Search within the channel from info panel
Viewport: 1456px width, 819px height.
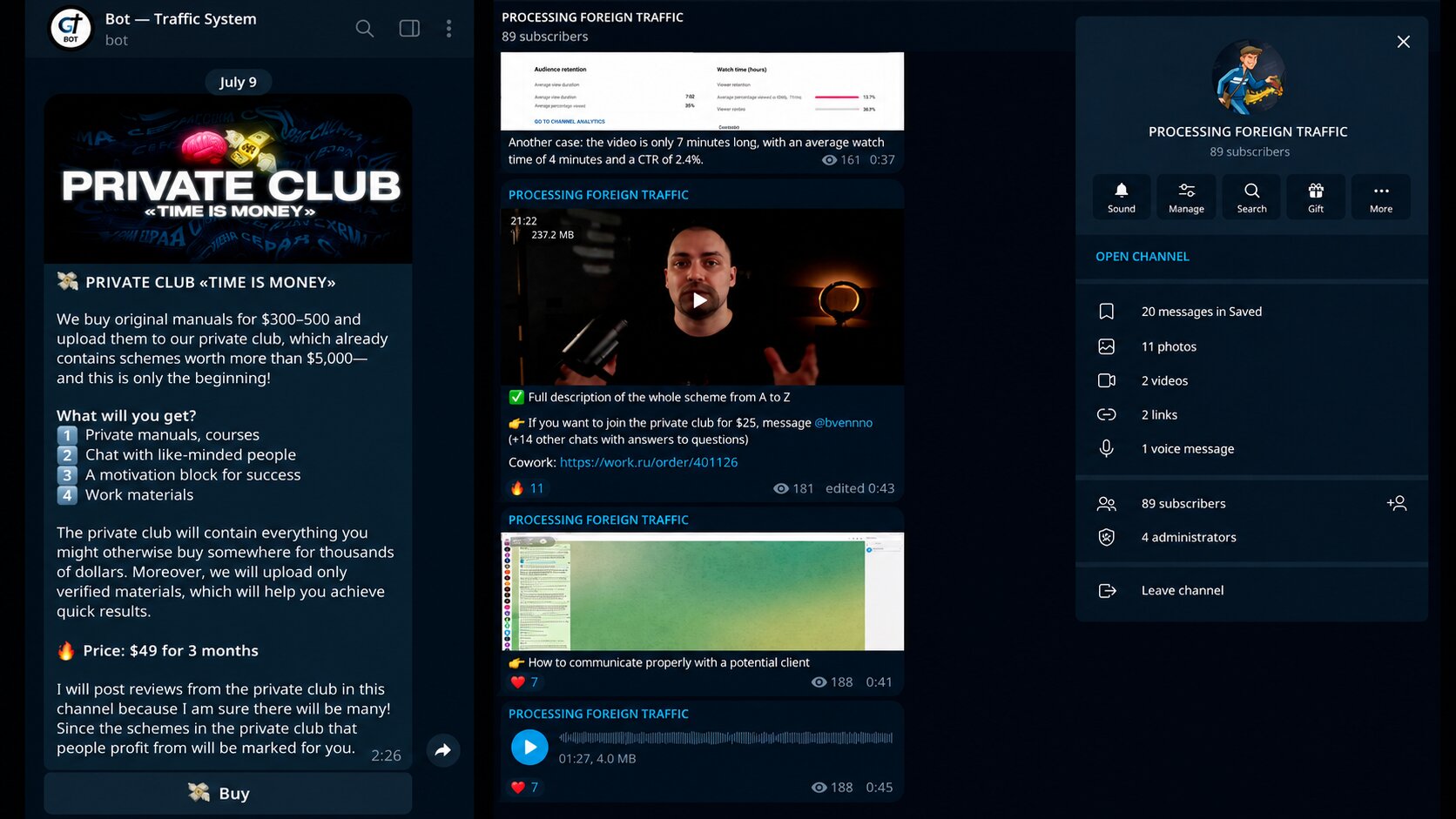(x=1251, y=197)
